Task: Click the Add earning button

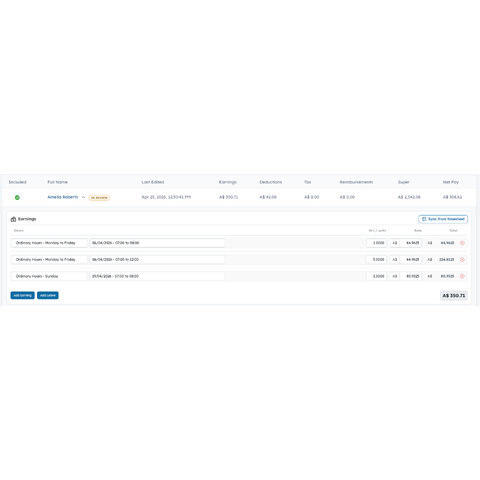Action: (22, 295)
